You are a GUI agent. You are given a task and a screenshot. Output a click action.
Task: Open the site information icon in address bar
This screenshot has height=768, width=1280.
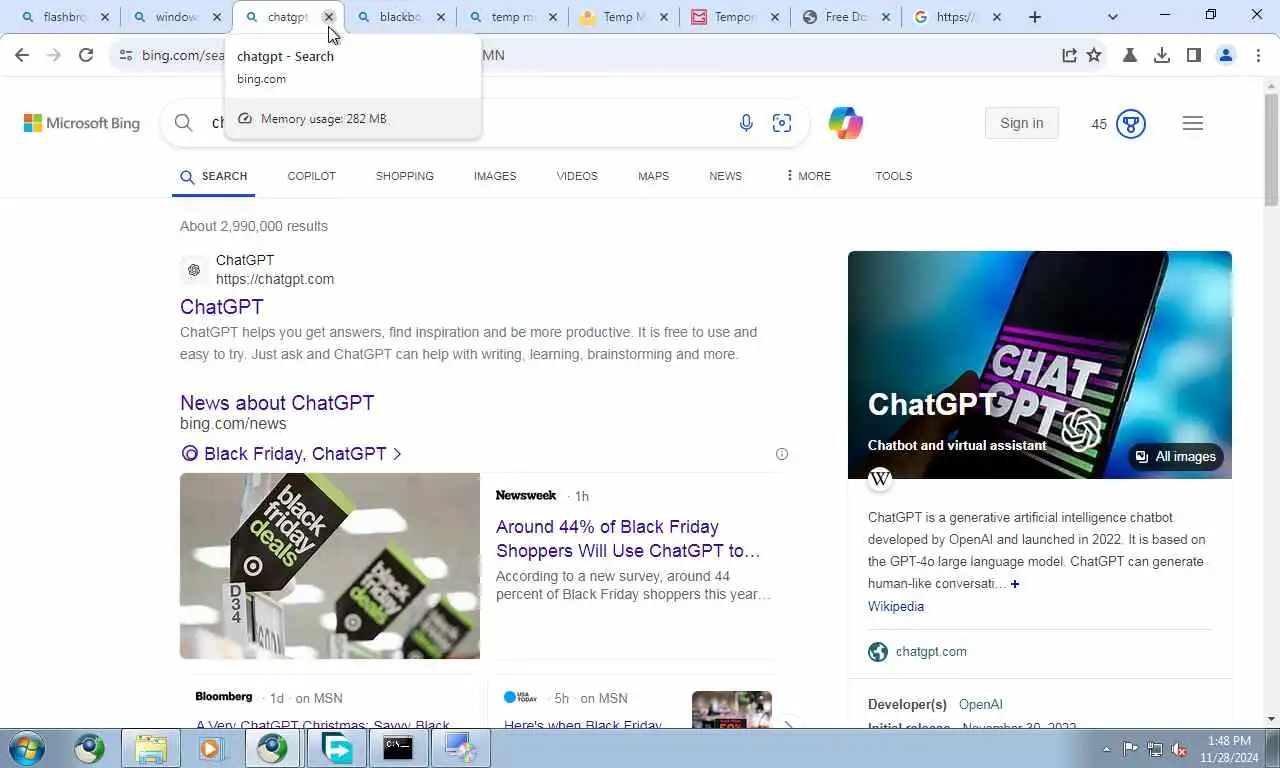click(x=125, y=55)
